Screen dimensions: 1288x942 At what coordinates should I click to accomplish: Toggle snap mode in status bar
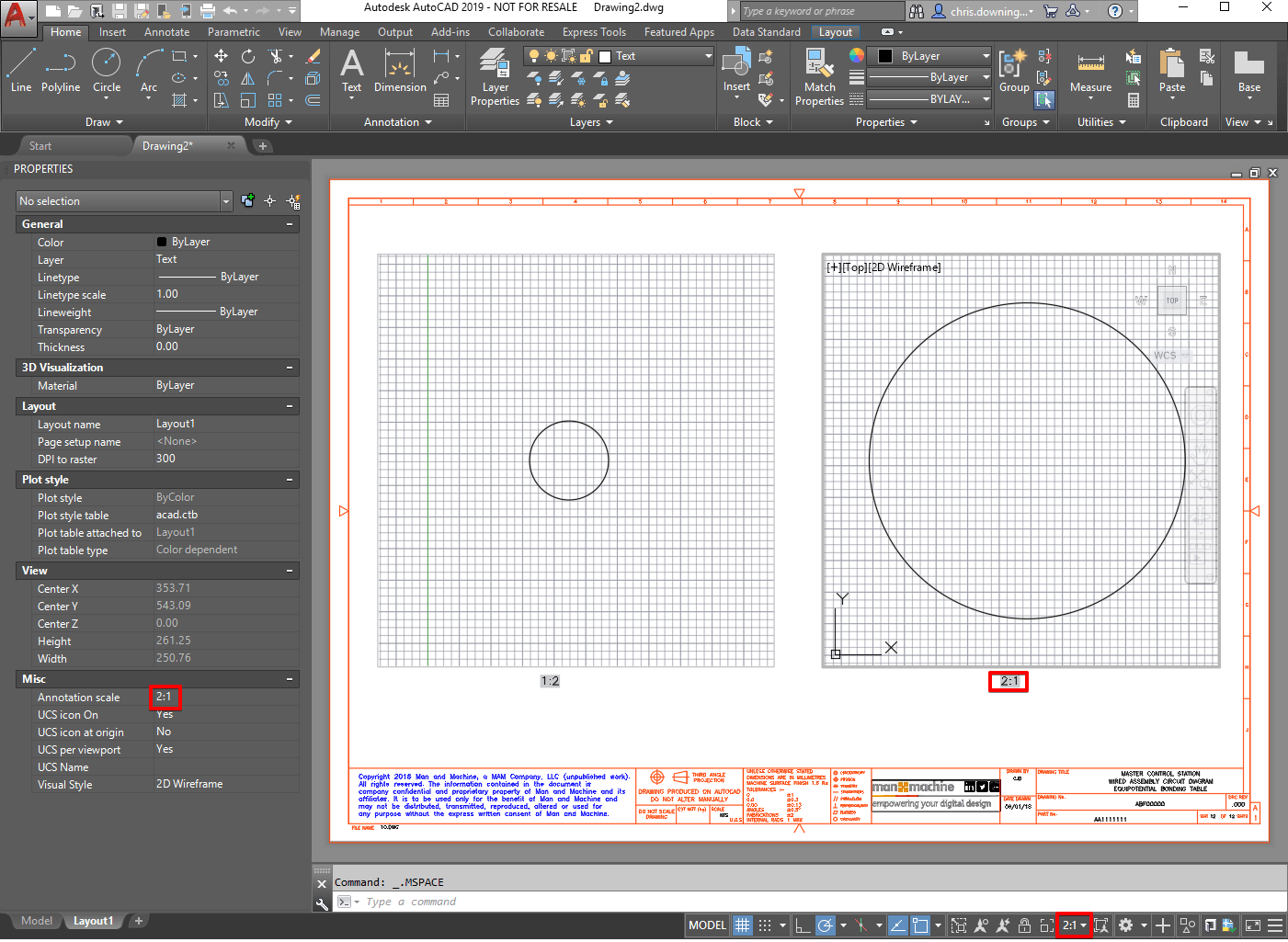point(764,925)
